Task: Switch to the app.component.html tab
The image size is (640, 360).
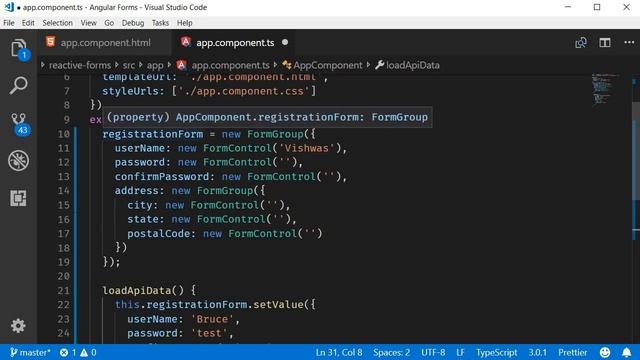Action: point(105,42)
